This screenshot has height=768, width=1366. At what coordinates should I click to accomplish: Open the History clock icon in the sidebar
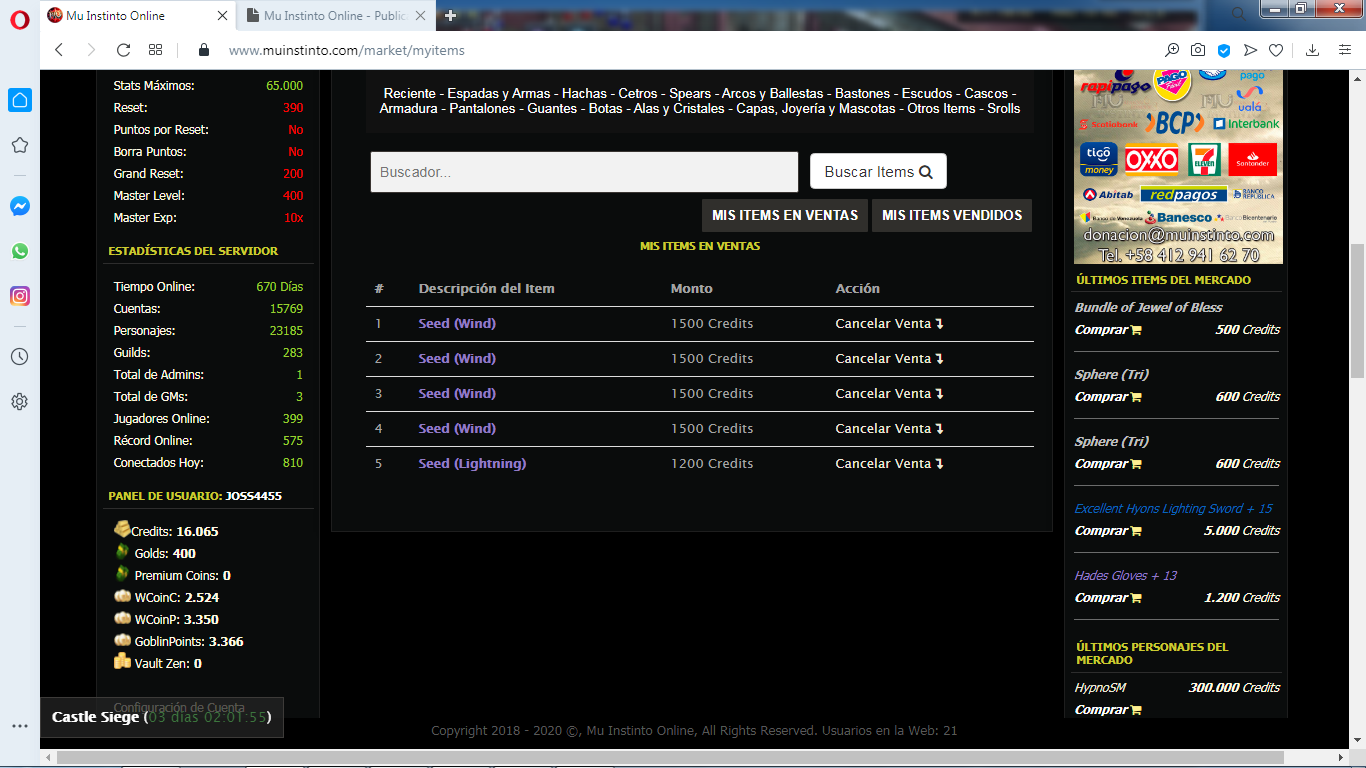click(20, 357)
